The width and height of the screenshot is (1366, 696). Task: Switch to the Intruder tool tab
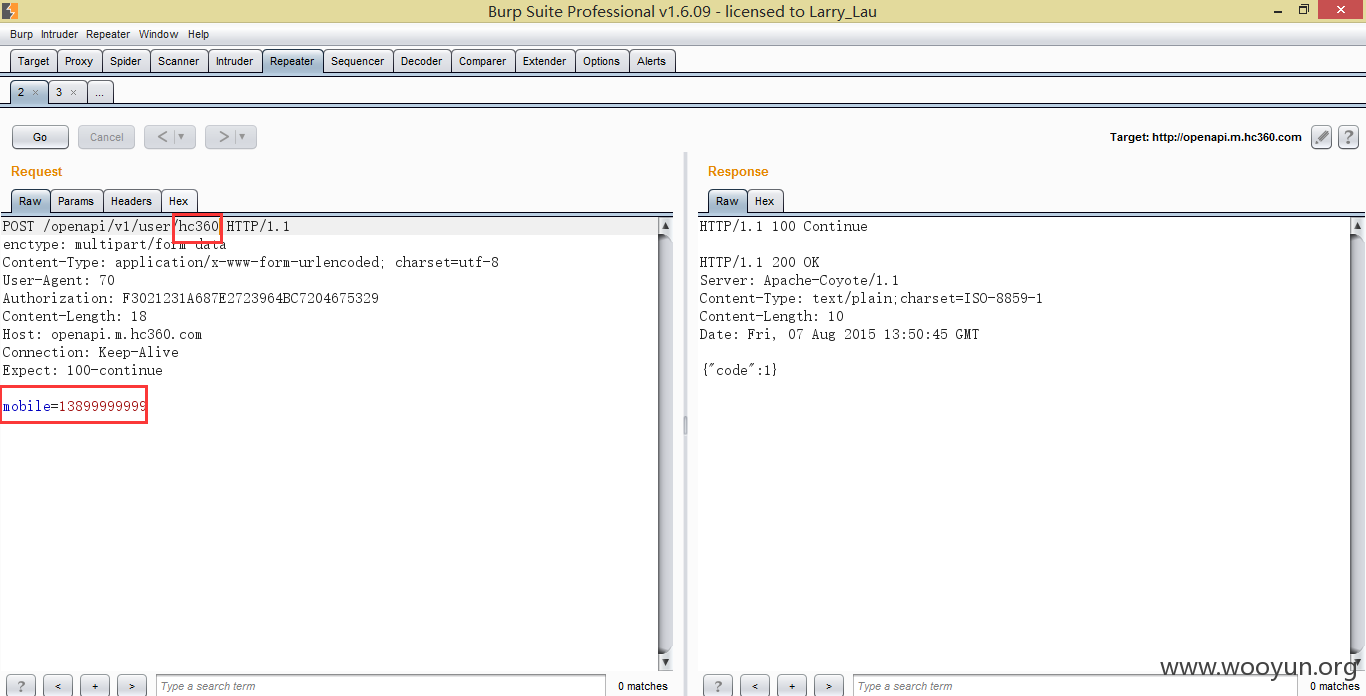click(x=235, y=61)
